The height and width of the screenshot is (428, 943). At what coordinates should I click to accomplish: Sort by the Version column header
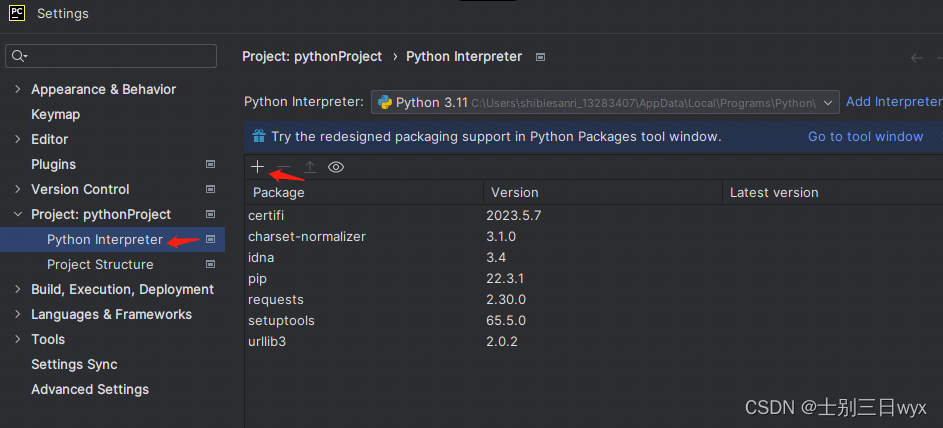pyautogui.click(x=603, y=192)
